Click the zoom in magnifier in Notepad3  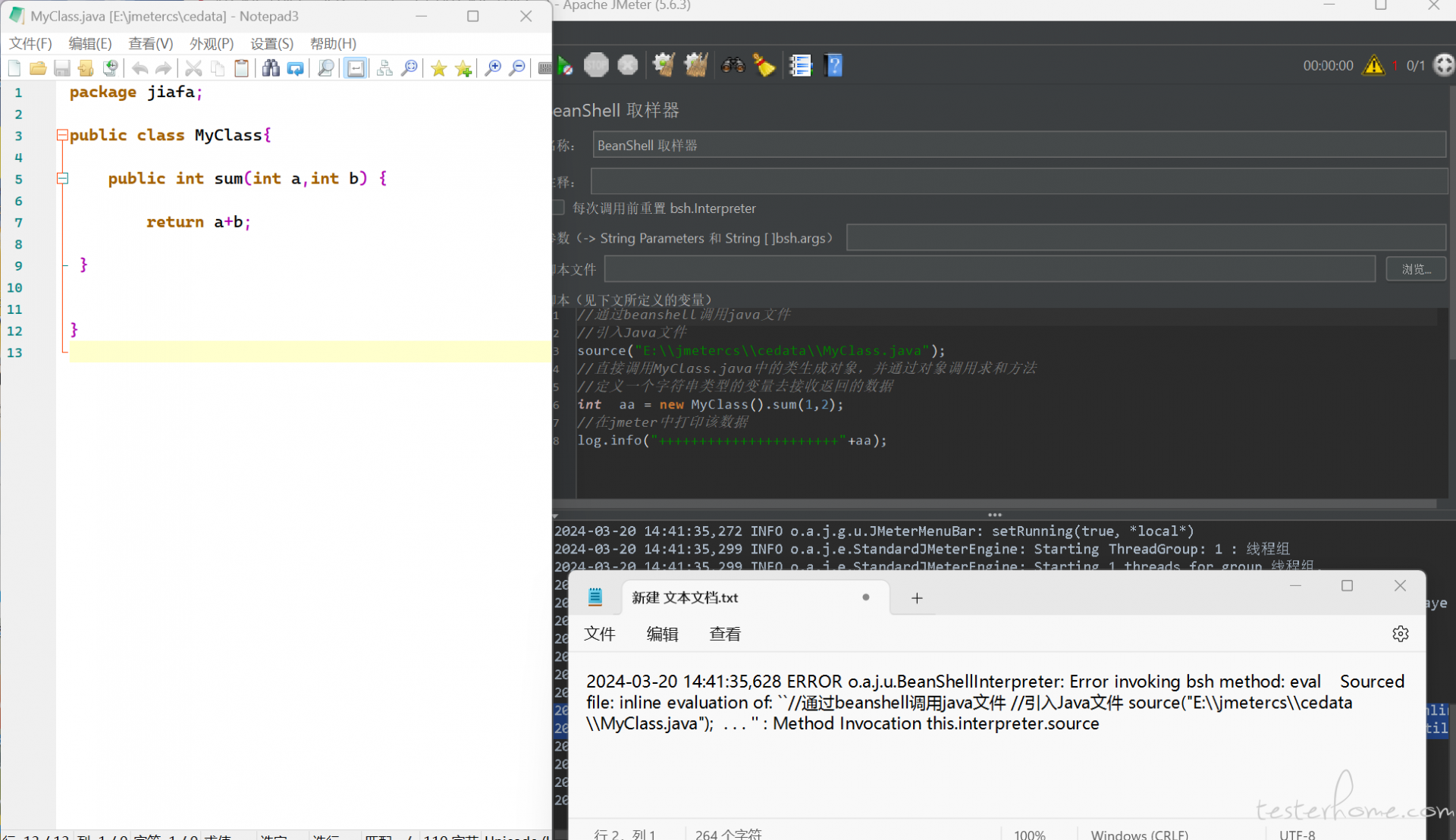[x=493, y=68]
